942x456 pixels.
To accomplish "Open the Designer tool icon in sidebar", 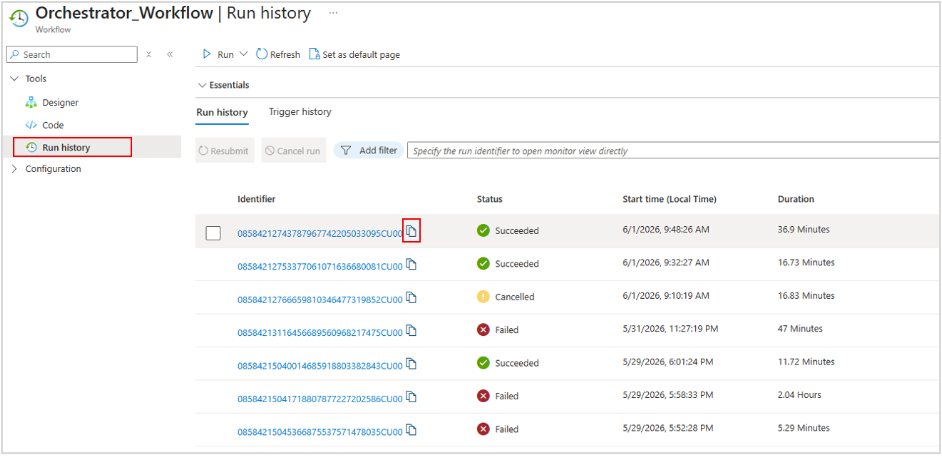I will (31, 103).
